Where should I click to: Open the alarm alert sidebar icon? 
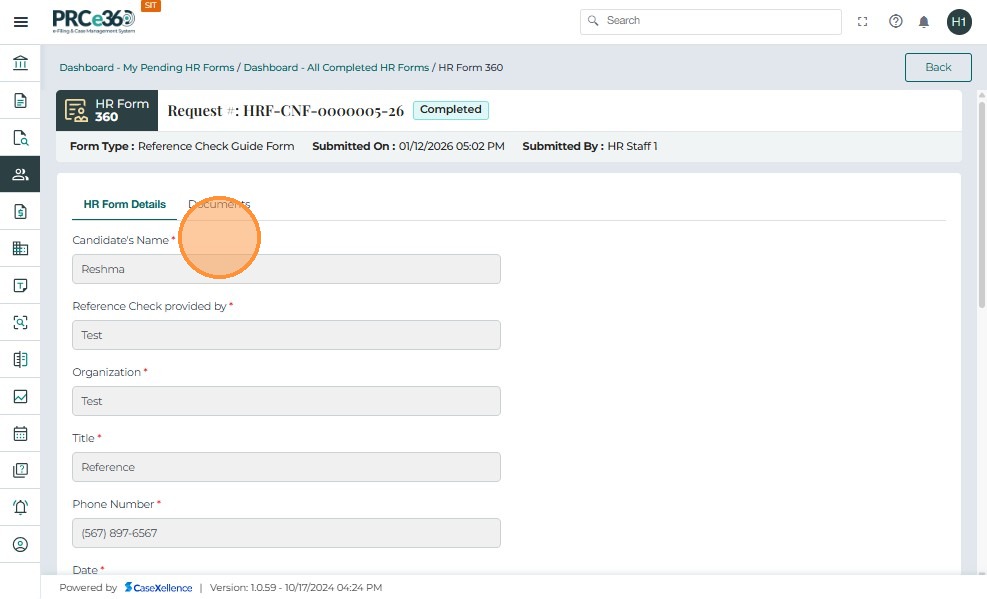click(x=20, y=507)
